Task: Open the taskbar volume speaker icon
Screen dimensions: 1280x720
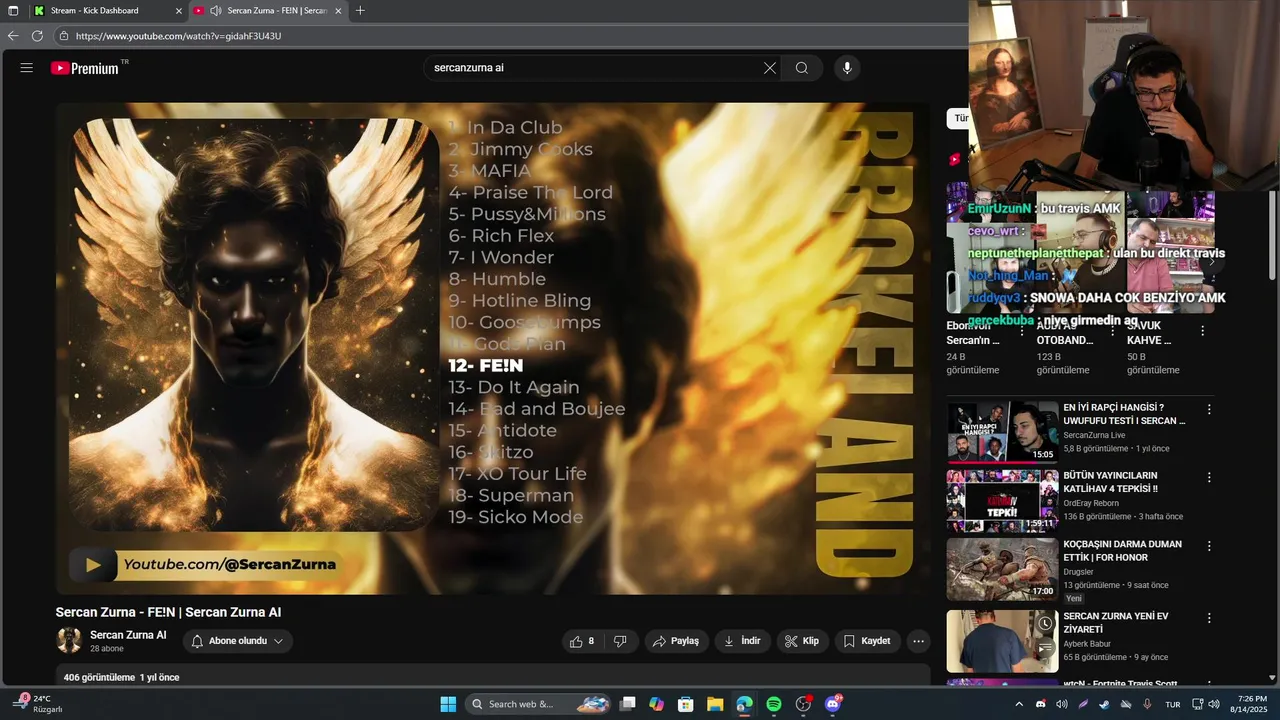Action: pyautogui.click(x=1214, y=704)
